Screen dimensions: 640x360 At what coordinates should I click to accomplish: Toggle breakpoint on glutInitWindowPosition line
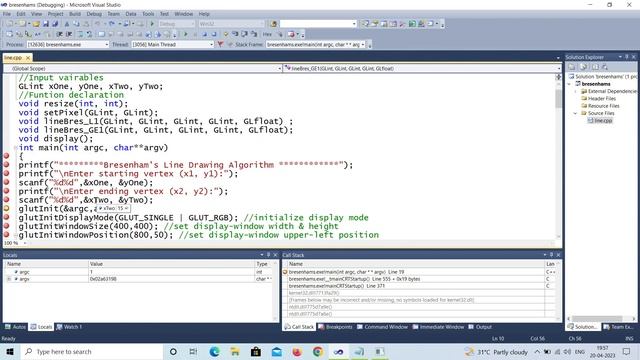(7, 235)
